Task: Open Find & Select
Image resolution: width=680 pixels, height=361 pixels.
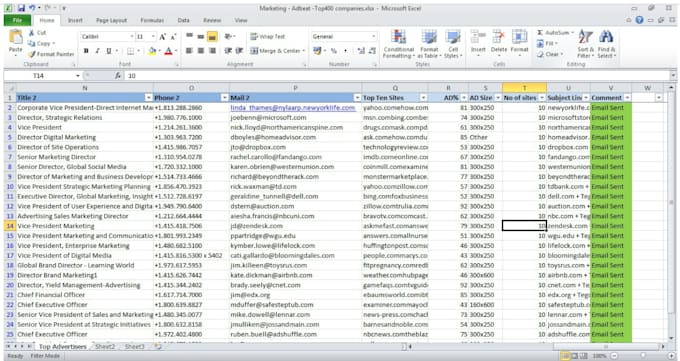Action: pyautogui.click(x=606, y=44)
